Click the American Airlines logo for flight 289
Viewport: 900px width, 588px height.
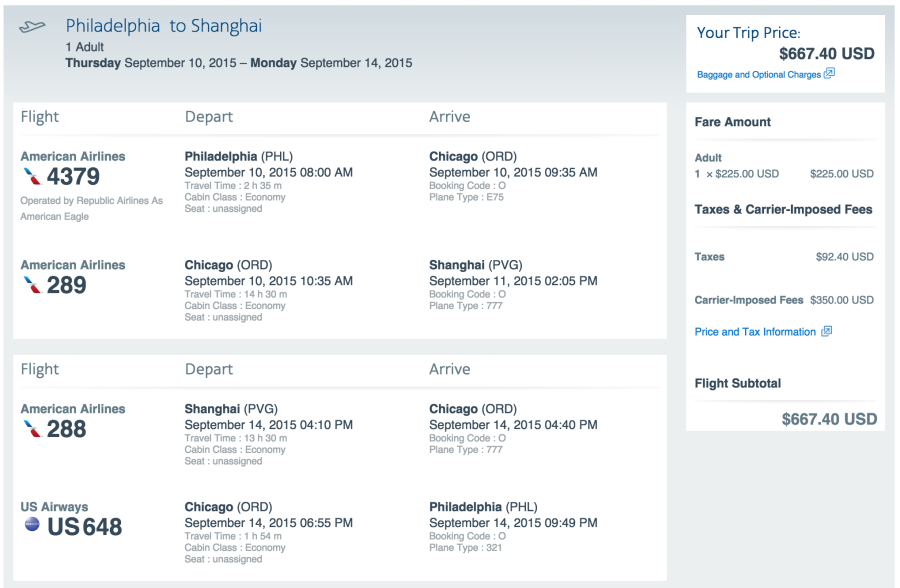[32, 285]
